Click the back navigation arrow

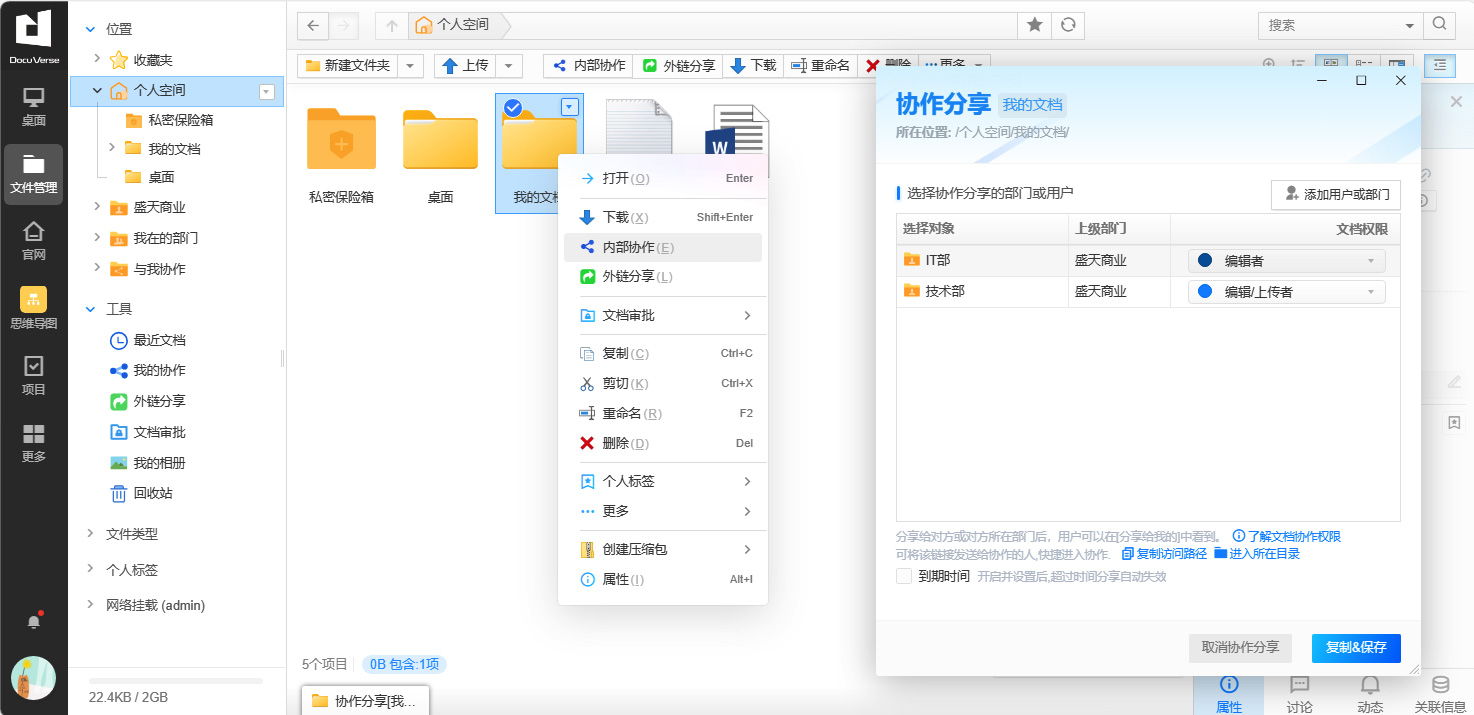point(313,25)
